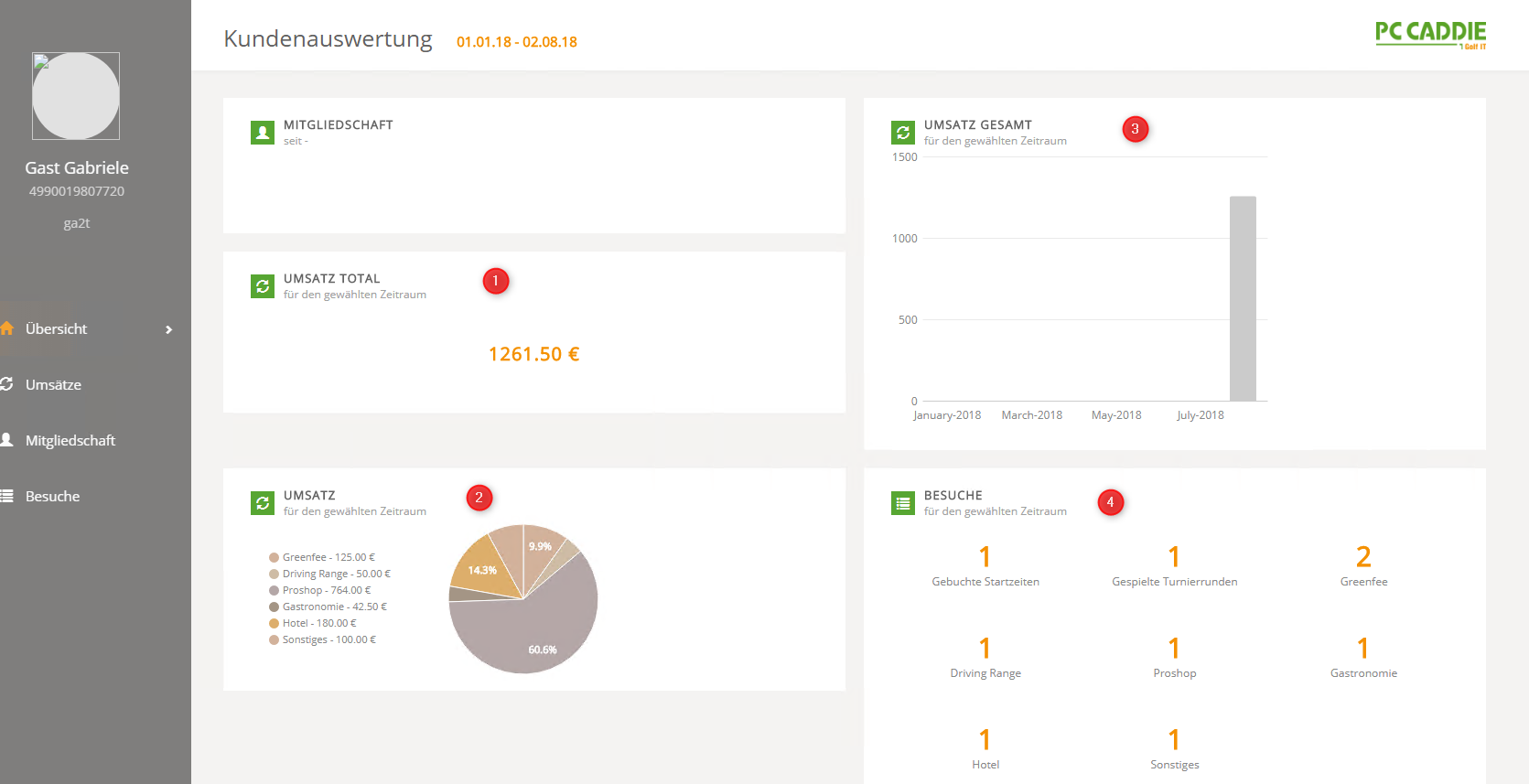Click the home icon in the sidebar

pyautogui.click(x=7, y=328)
